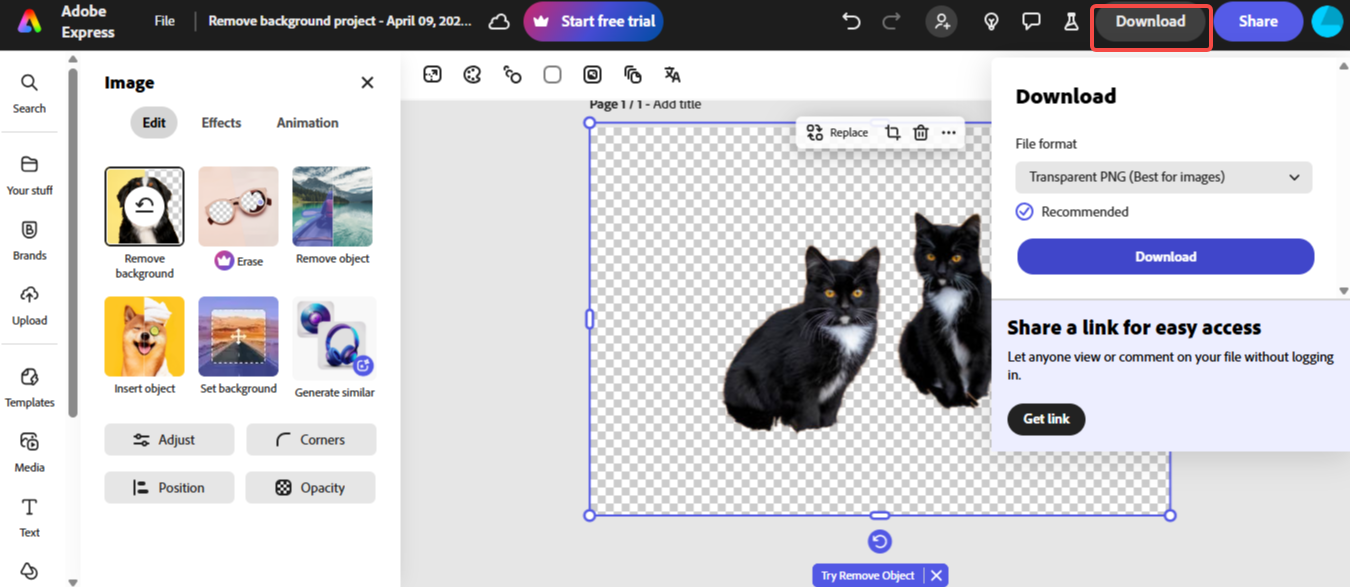Select the crop icon on image toolbar
This screenshot has height=587, width=1350.
point(892,132)
